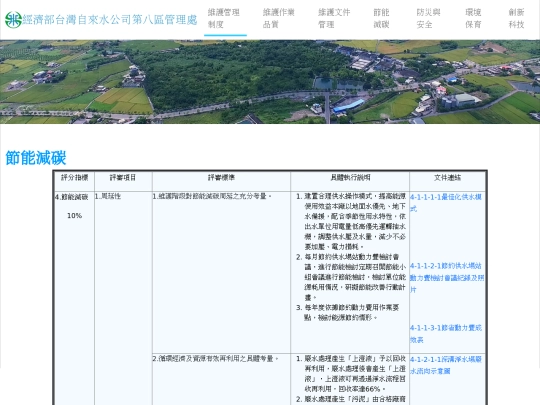Click list item 建置合理供水操作模式
Viewport: 540px width, 405px height.
point(355,221)
